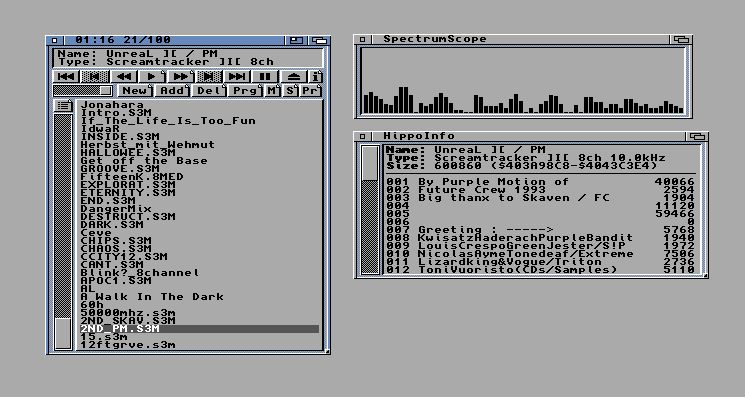Open preferences with the Pr button
This screenshot has height=397, width=745.
tap(311, 90)
